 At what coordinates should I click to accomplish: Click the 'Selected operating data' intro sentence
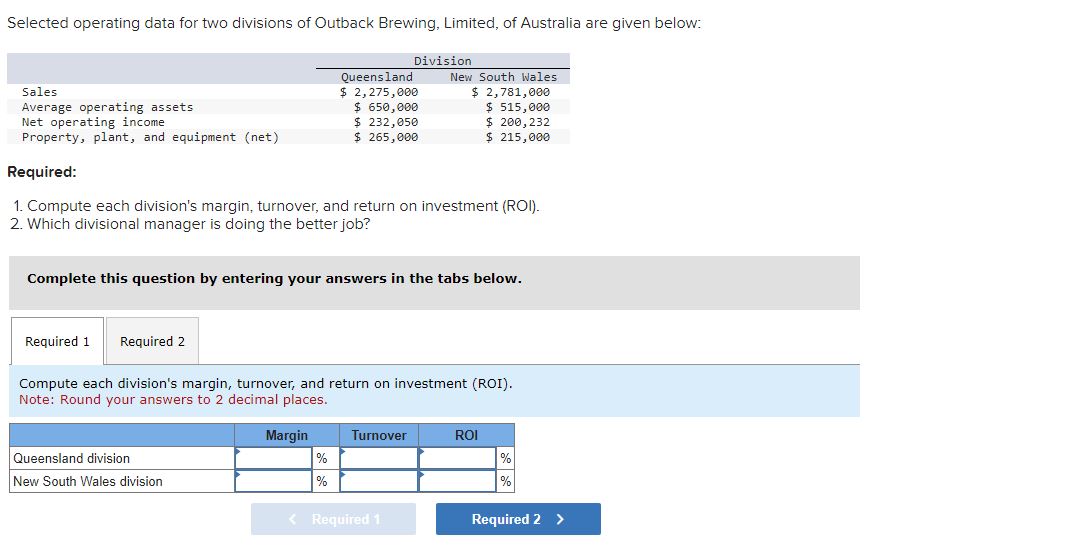354,23
